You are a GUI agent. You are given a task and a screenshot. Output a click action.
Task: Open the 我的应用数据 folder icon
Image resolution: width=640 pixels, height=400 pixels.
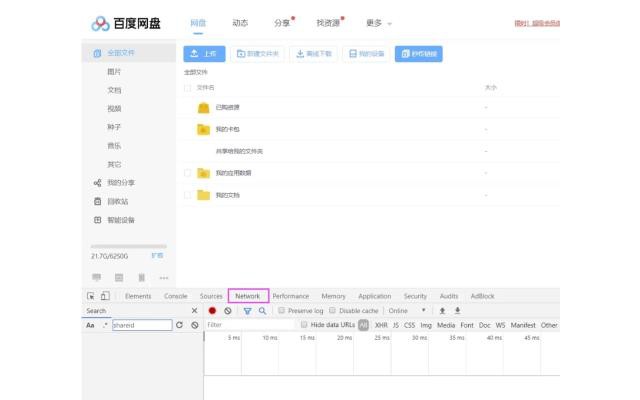pyautogui.click(x=203, y=173)
